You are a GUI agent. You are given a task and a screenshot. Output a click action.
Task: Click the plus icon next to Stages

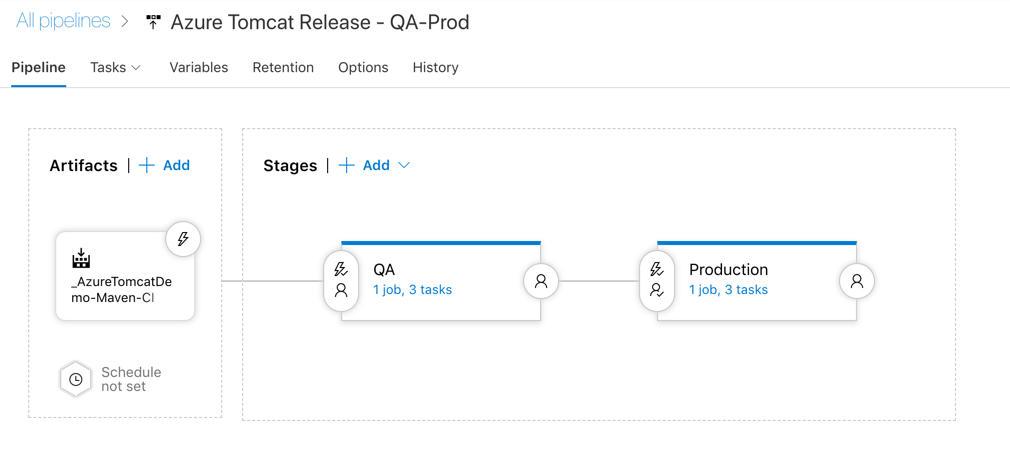pyautogui.click(x=347, y=166)
